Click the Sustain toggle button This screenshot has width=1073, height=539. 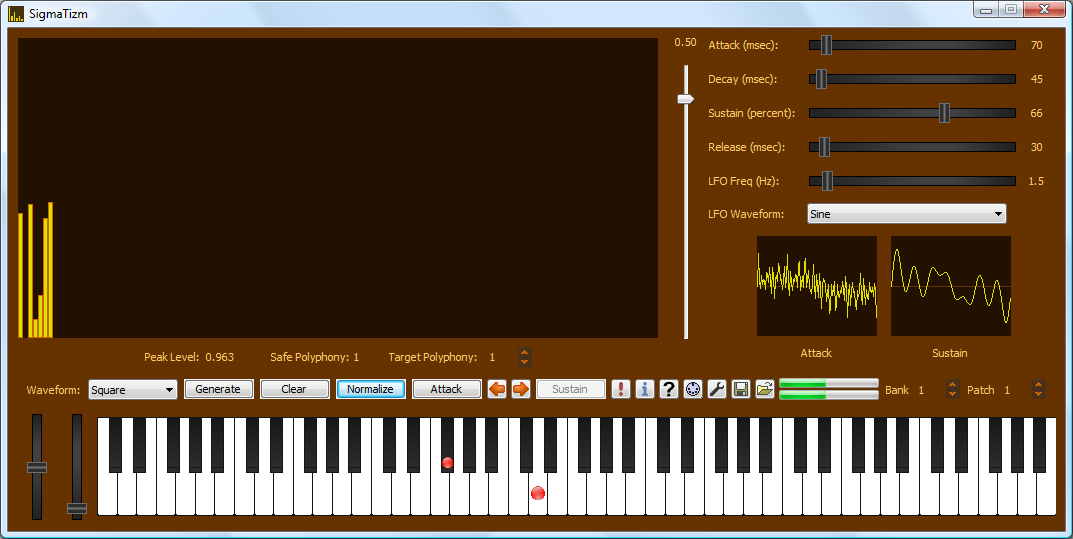click(x=571, y=389)
